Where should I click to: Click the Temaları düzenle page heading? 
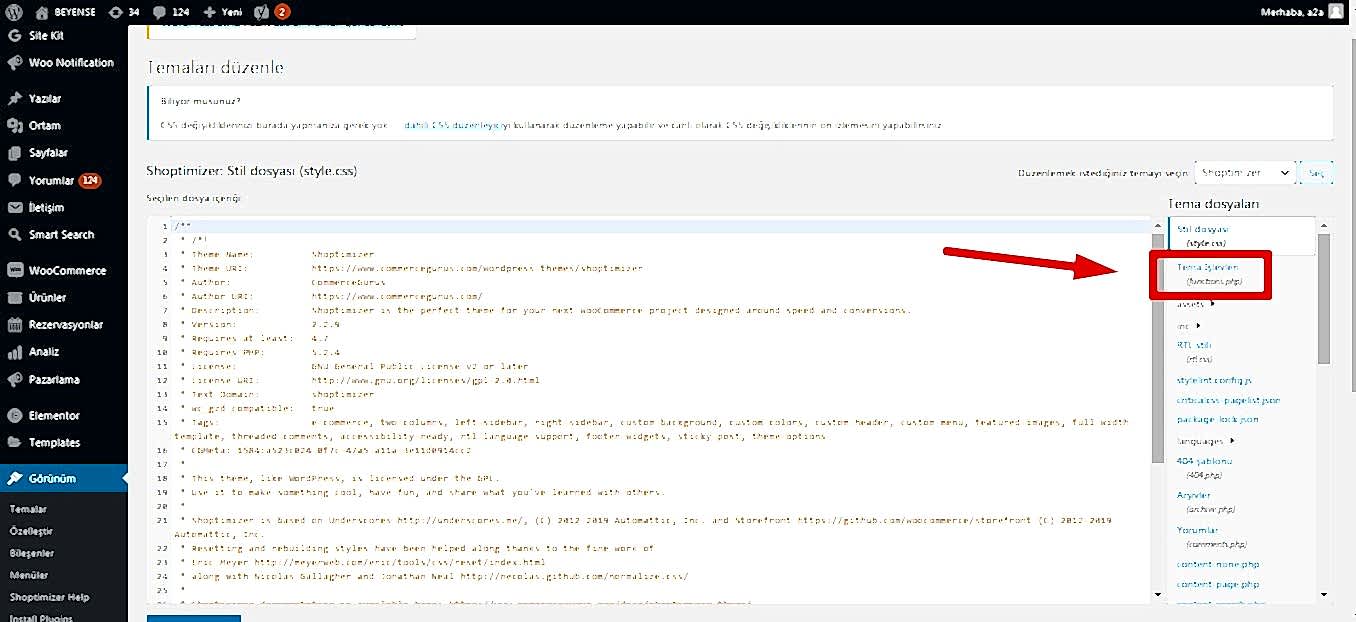point(215,68)
